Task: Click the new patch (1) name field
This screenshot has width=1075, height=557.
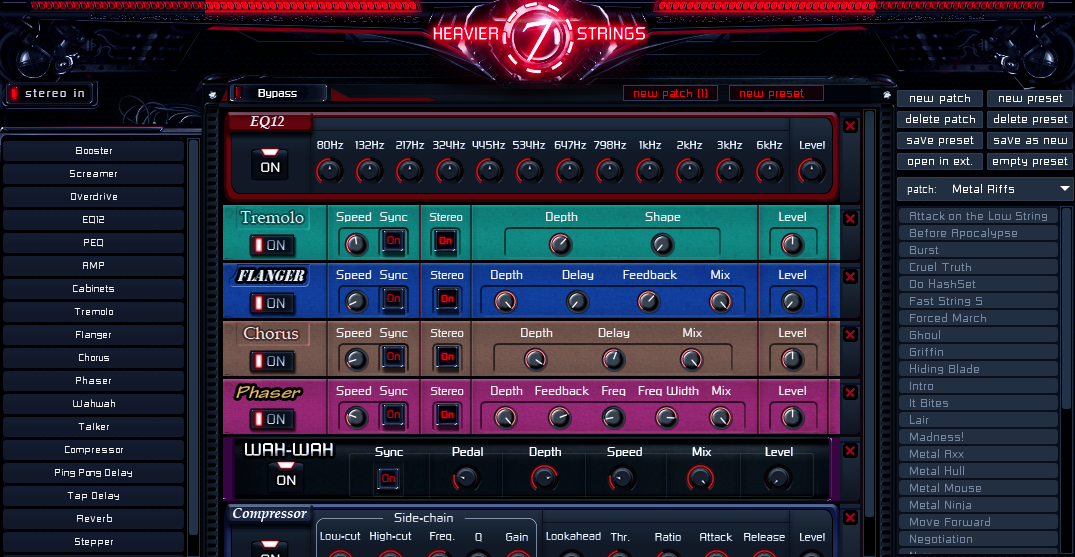Action: point(671,93)
